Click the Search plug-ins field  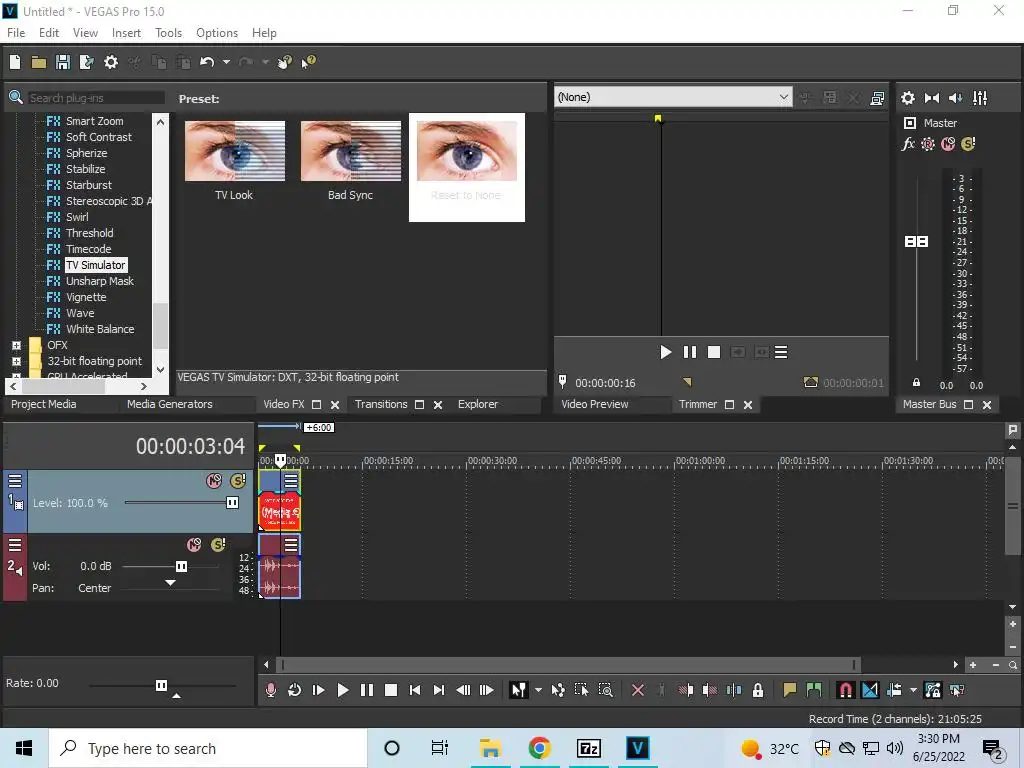(x=96, y=97)
